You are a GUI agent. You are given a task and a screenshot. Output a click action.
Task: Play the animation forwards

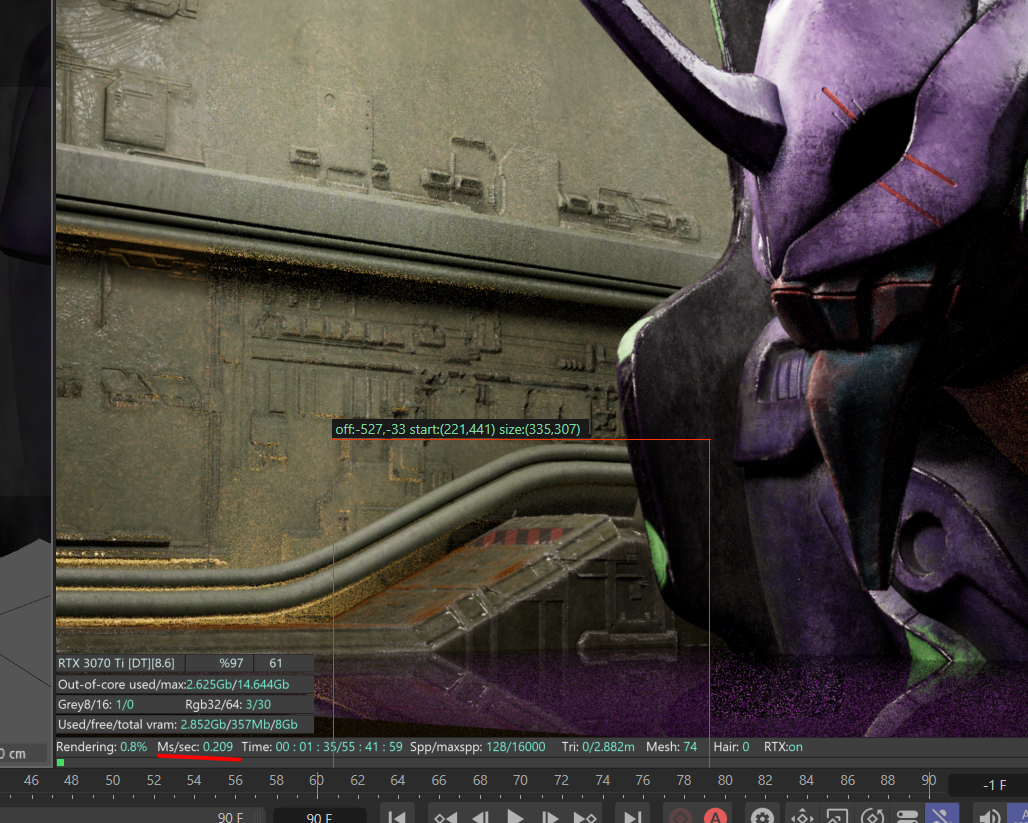pyautogui.click(x=515, y=816)
